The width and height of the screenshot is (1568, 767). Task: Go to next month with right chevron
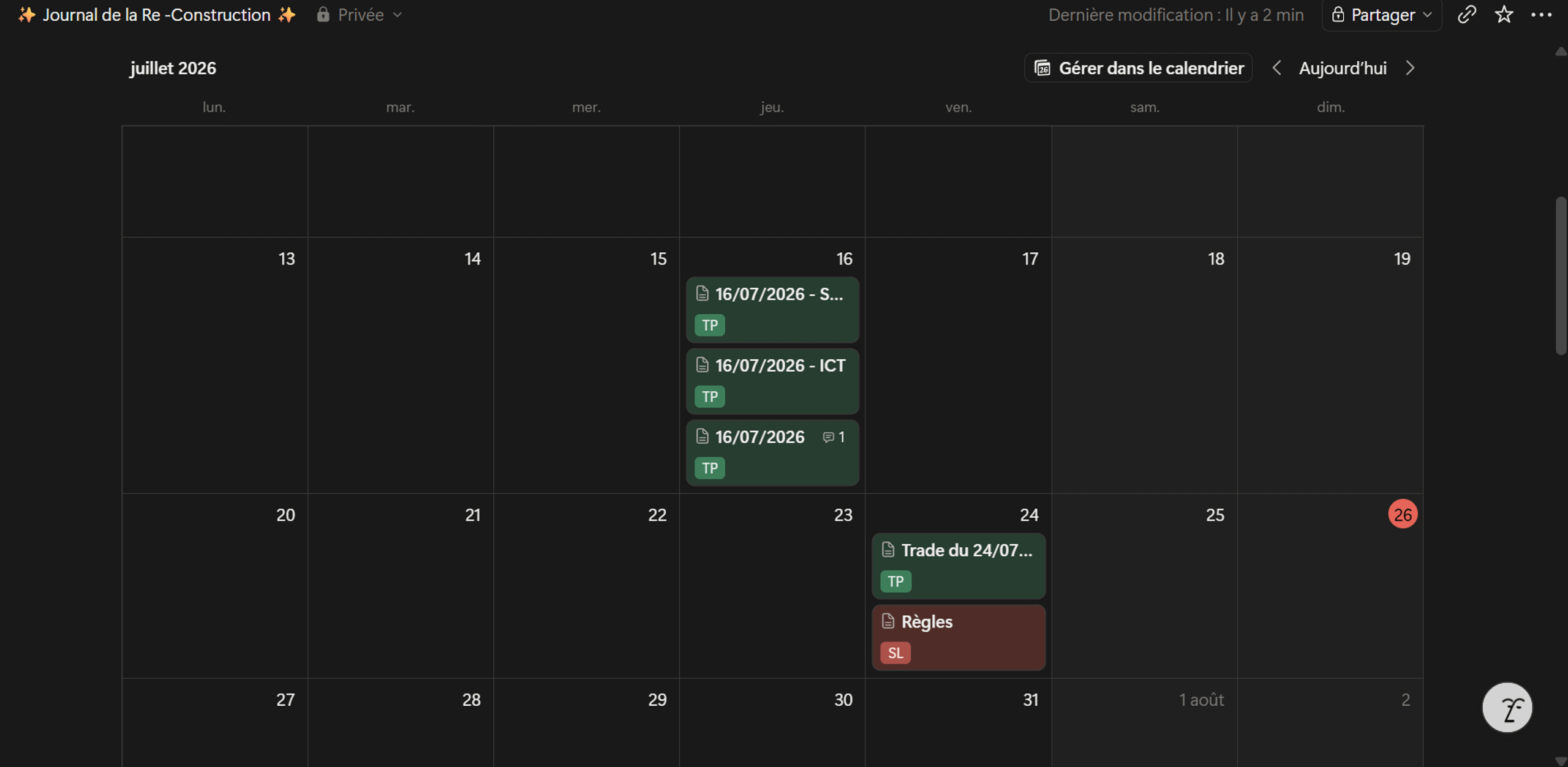point(1410,68)
